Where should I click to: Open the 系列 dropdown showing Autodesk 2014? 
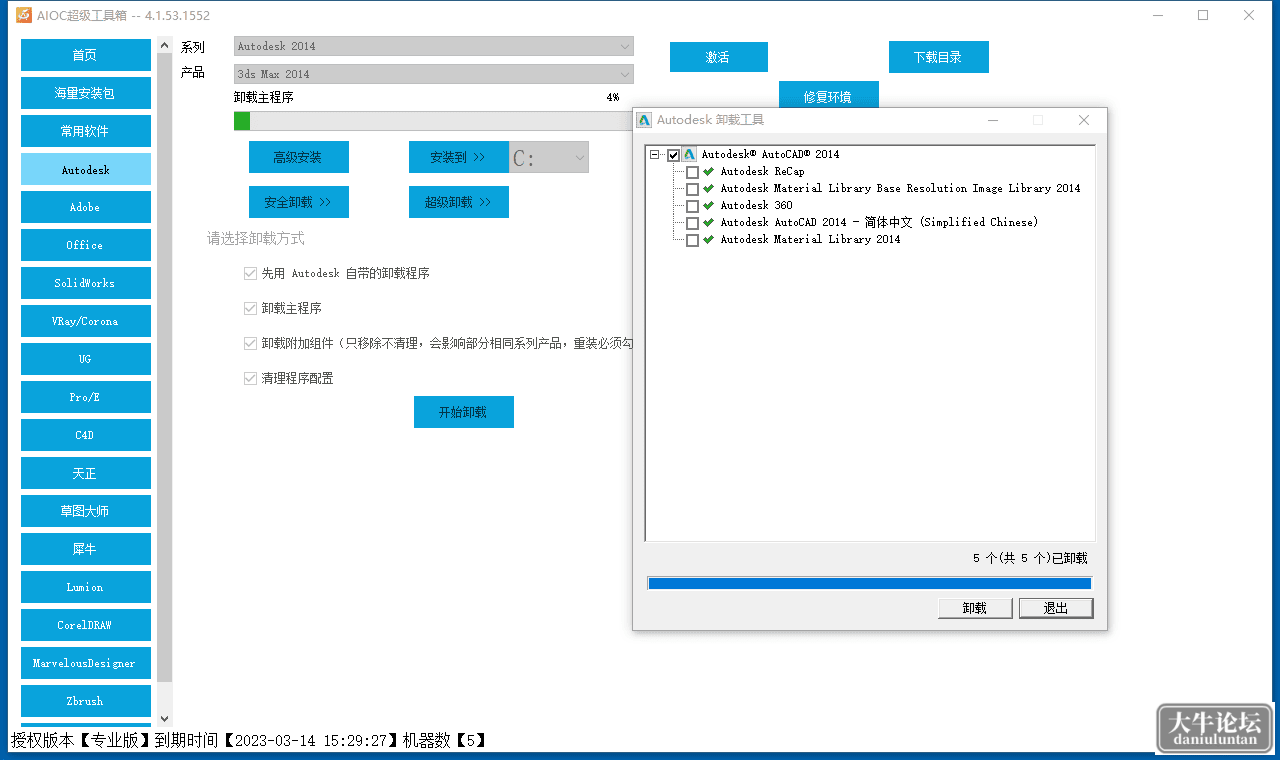click(434, 47)
